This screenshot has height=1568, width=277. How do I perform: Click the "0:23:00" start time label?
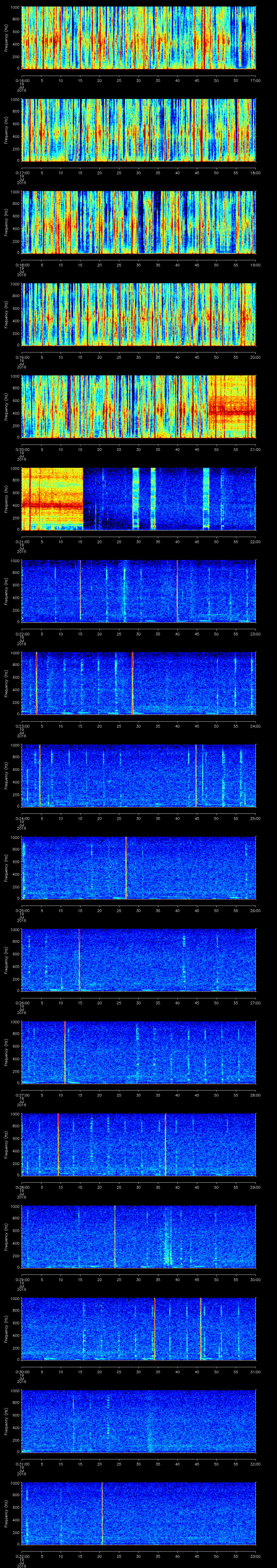[22, 726]
